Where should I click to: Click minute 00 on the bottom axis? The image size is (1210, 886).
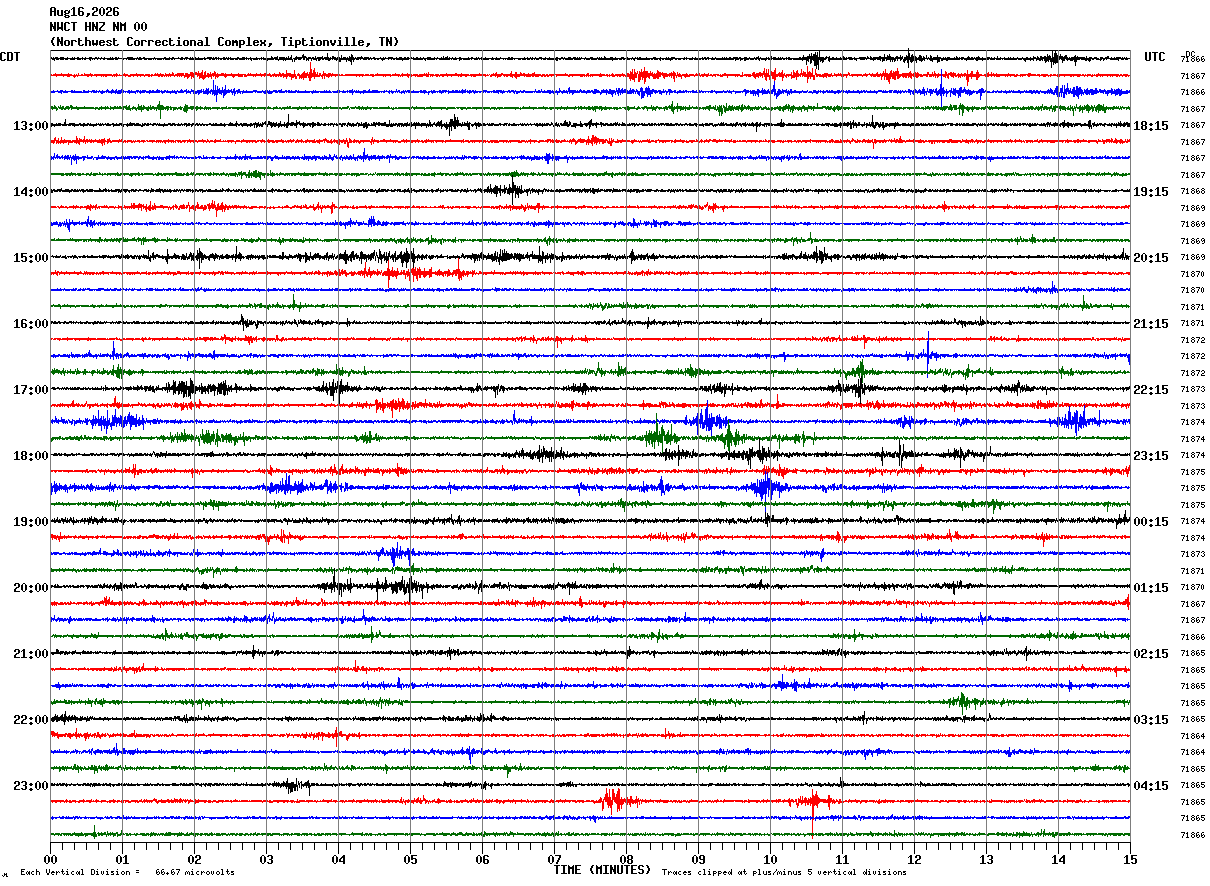(50, 859)
